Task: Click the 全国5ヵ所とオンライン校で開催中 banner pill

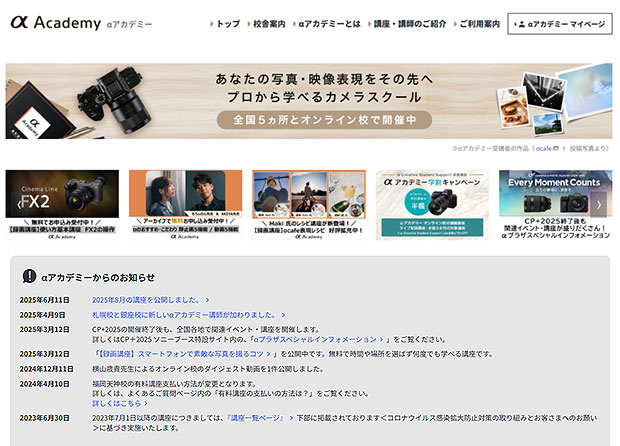Action: click(x=324, y=120)
